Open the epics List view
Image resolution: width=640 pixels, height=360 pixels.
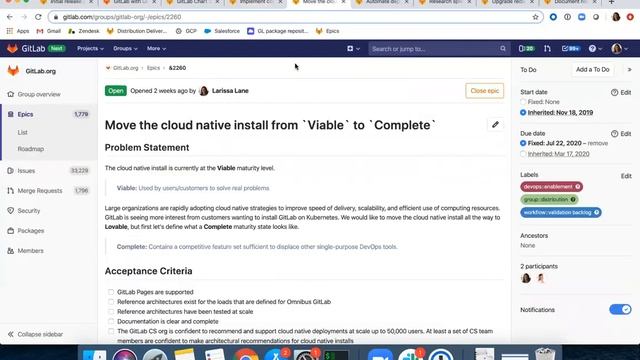click(22, 132)
